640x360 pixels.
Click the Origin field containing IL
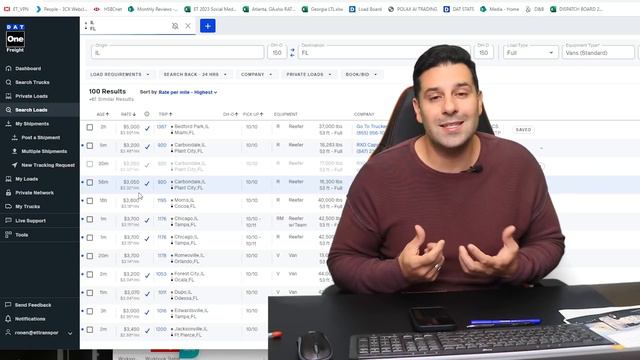(178, 52)
